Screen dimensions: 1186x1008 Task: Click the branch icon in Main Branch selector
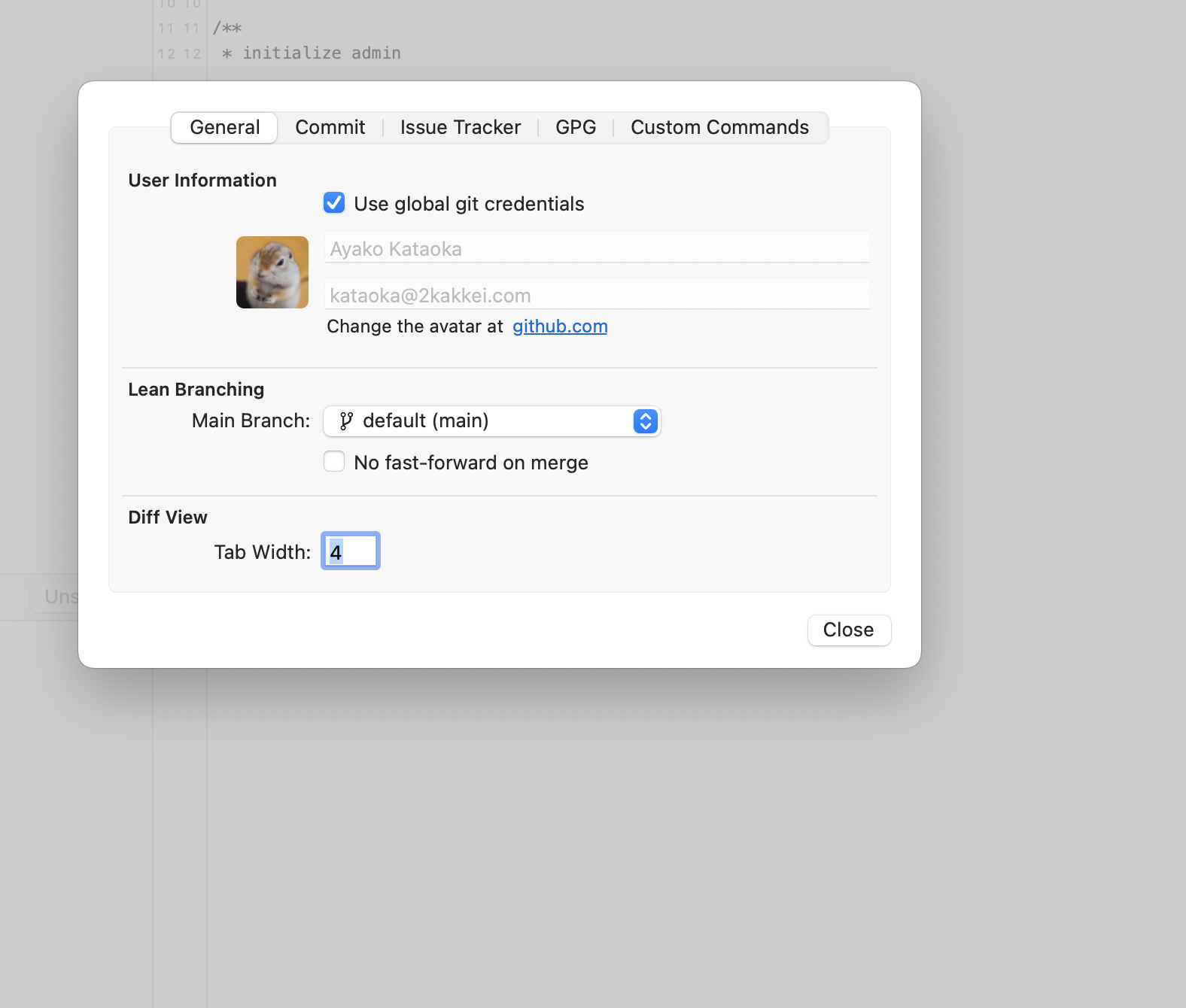[346, 421]
